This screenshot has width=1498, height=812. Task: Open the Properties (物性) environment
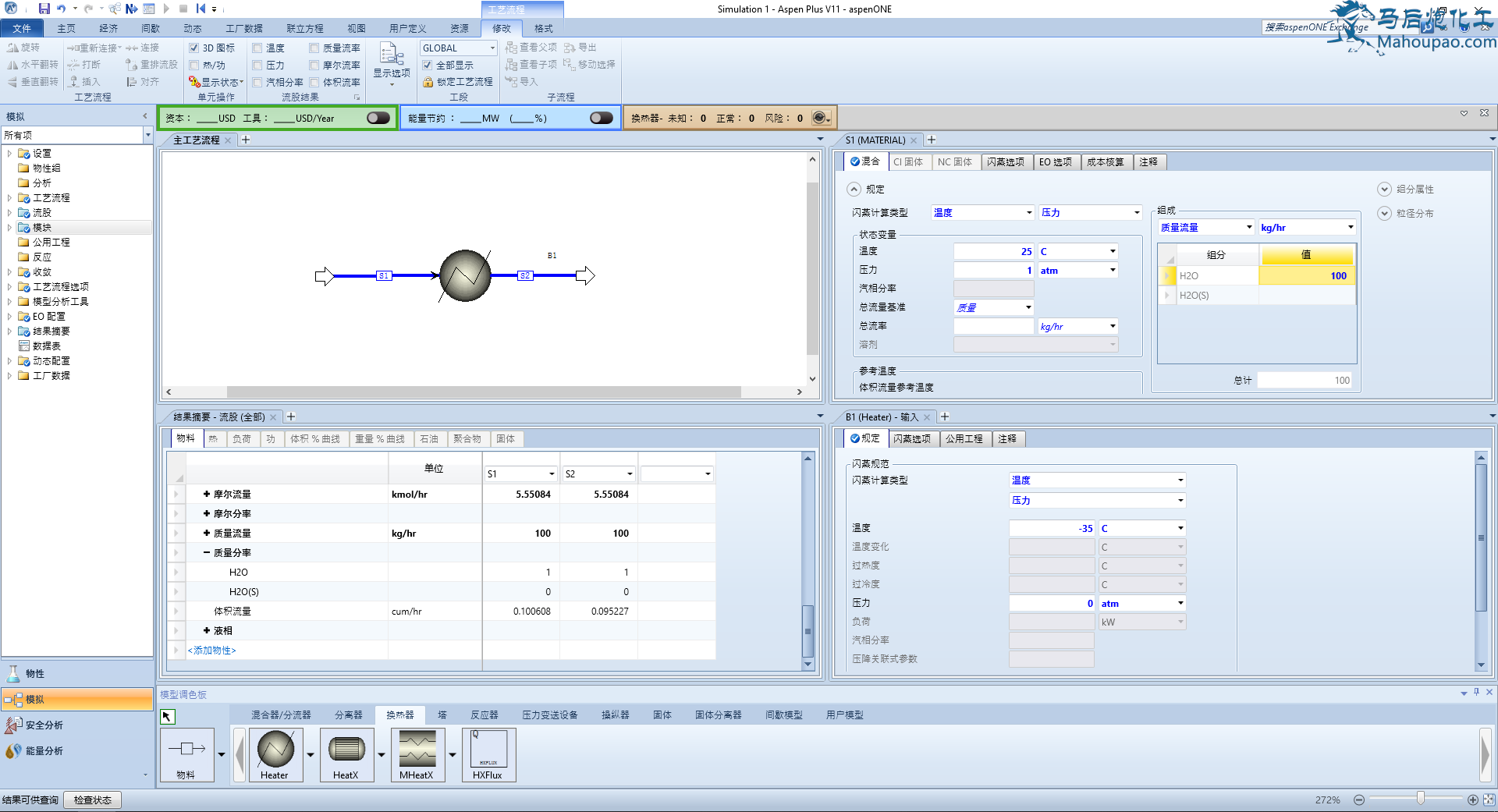pos(76,673)
